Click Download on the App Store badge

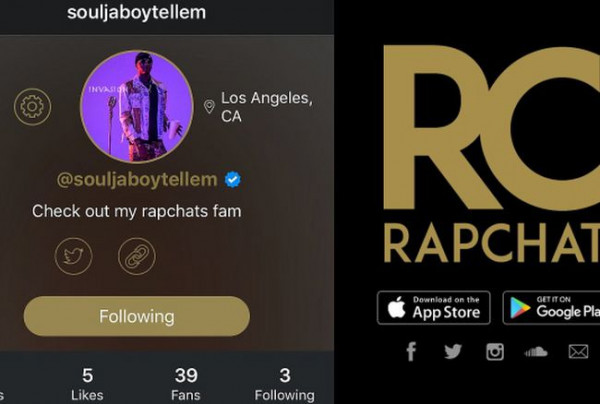point(434,308)
